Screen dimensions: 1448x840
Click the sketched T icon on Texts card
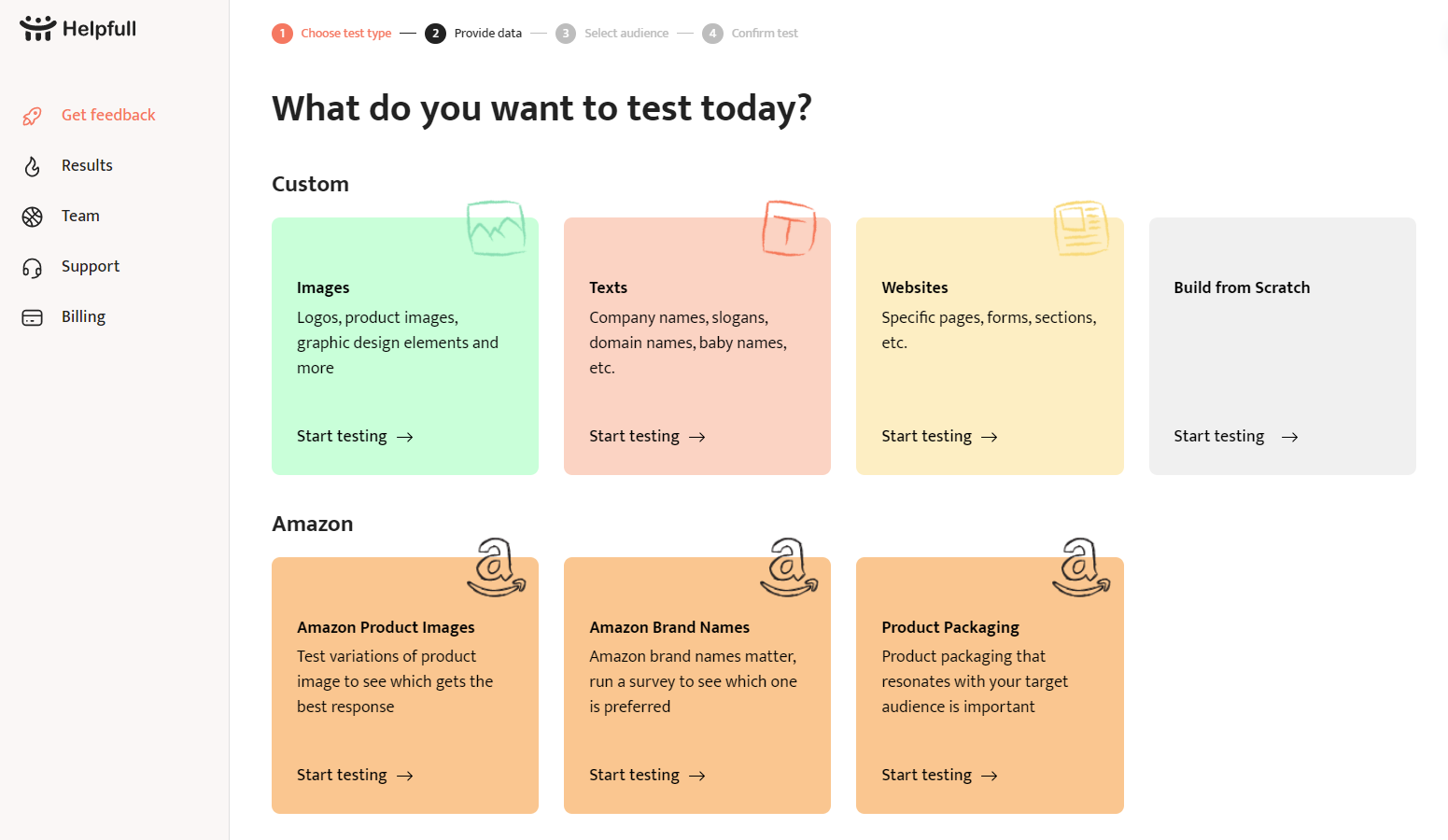789,228
